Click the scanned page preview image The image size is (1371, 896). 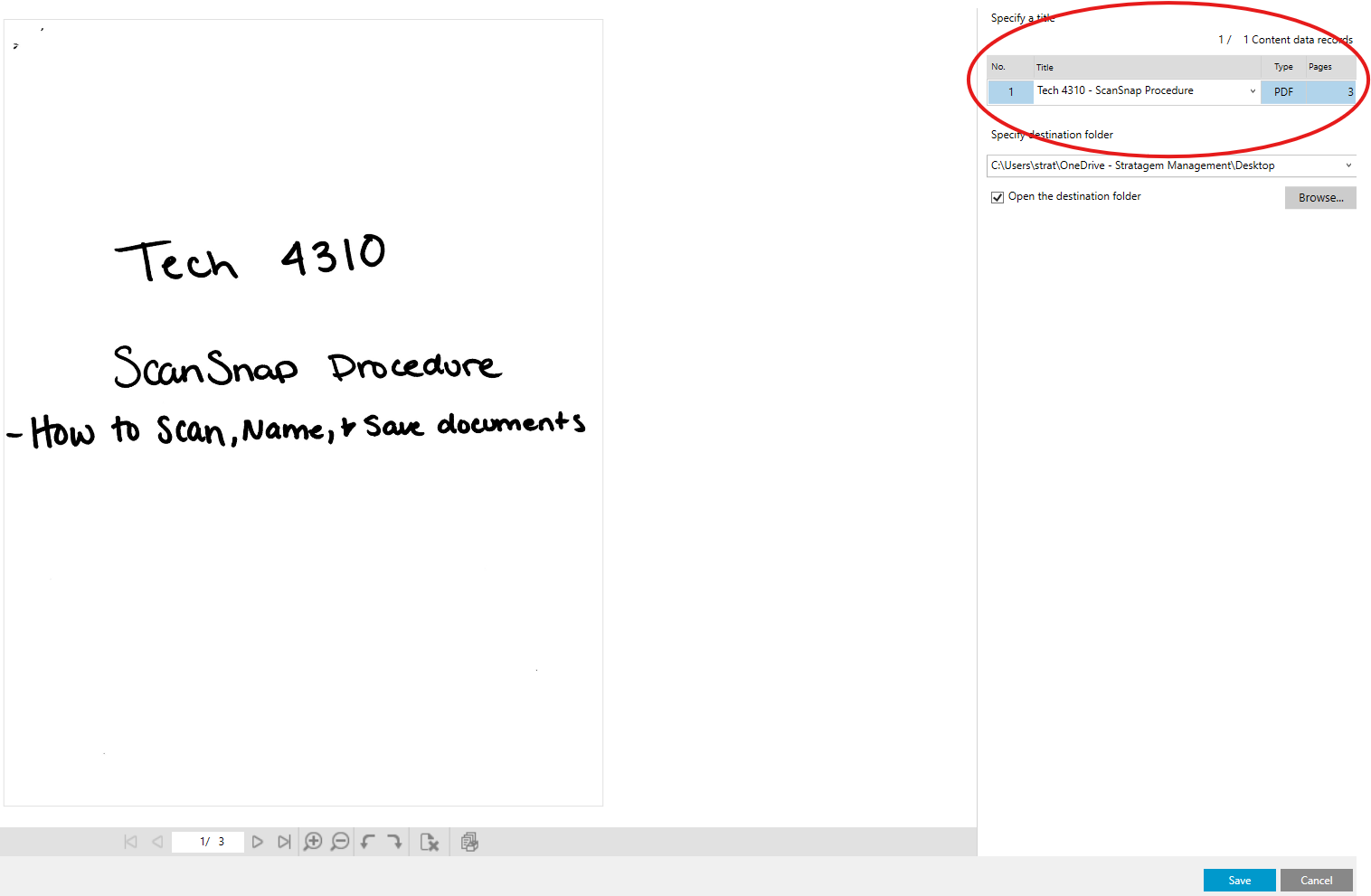303,412
